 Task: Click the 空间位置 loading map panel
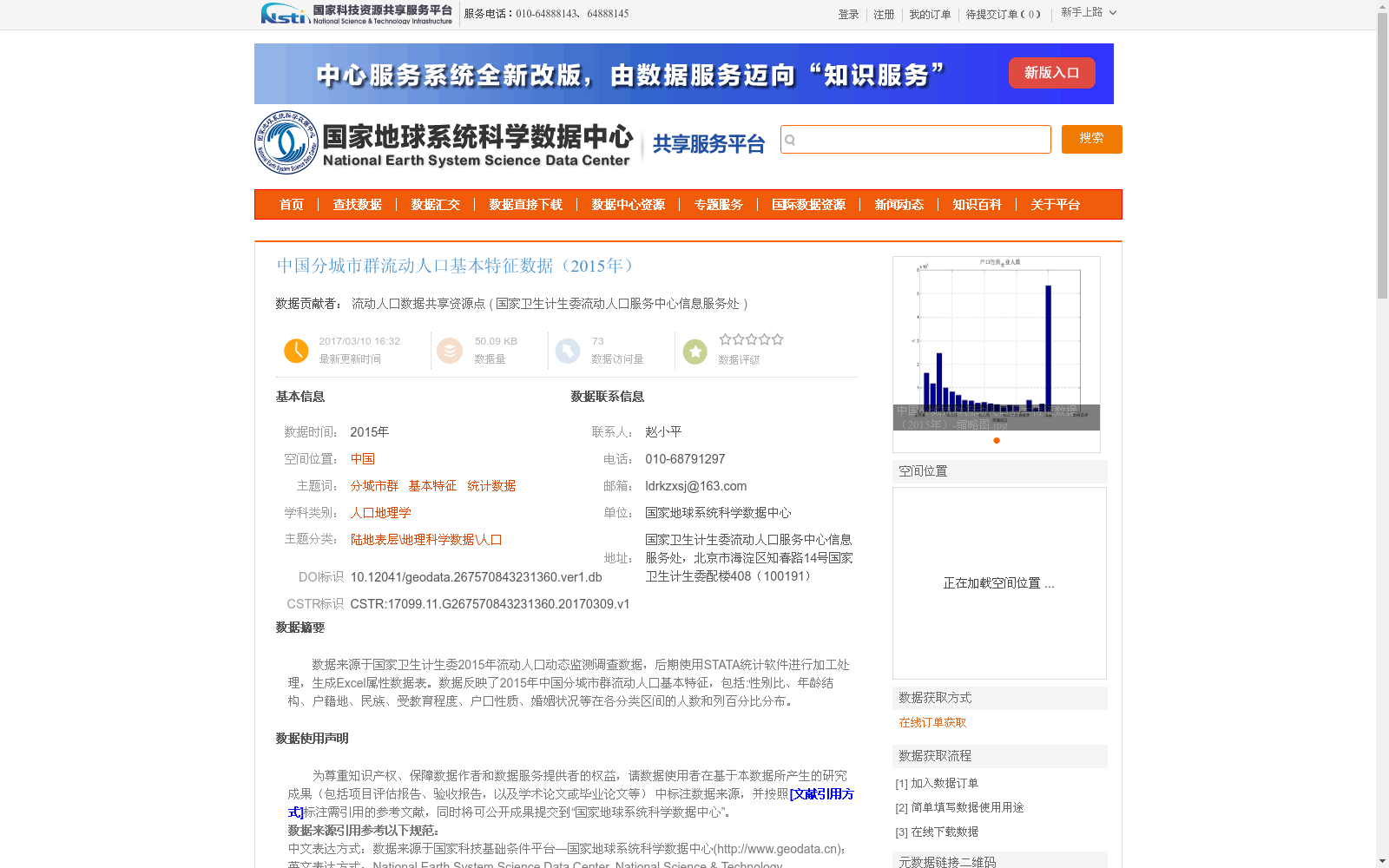coord(999,583)
